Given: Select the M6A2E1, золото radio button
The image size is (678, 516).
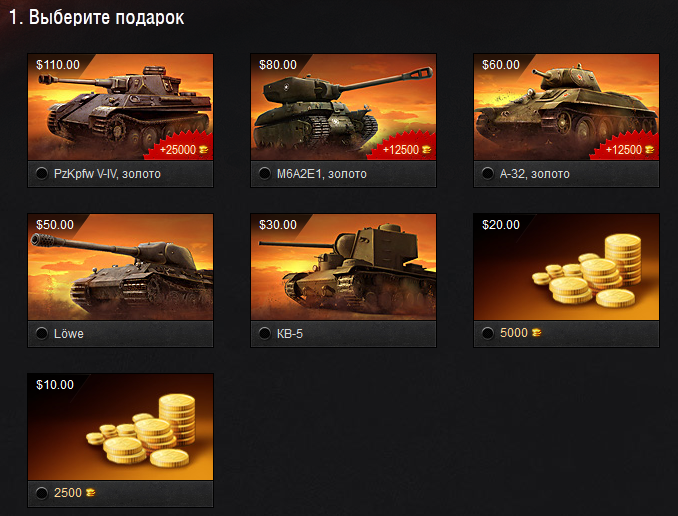Looking at the screenshot, I should click(265, 173).
